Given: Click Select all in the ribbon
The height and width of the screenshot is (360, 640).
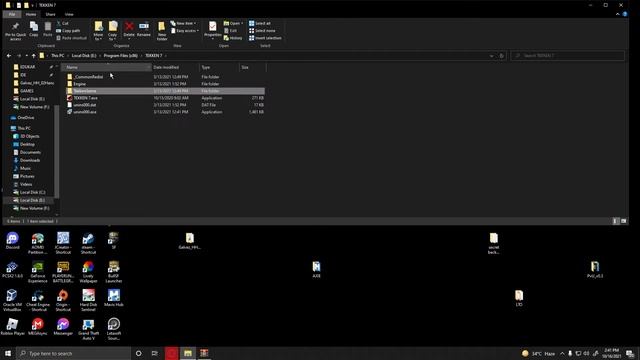Looking at the screenshot, I should click(260, 23).
